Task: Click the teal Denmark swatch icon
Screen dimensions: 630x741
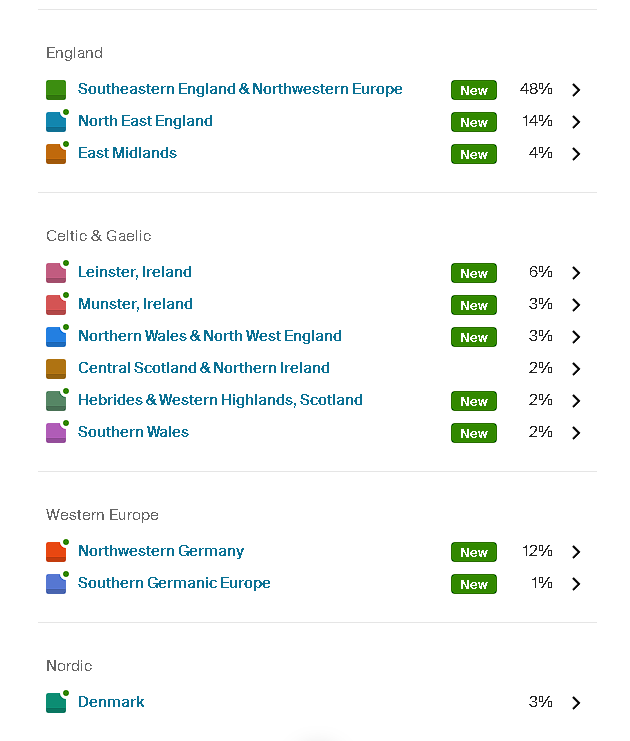Action: click(x=56, y=703)
